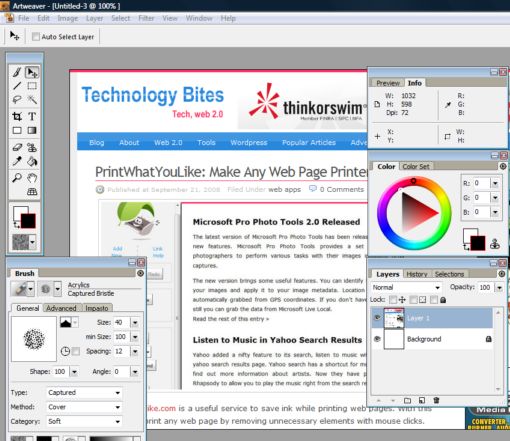Open the brush tip profile dropdown
Viewport: 510px width, 441px height.
(x=69, y=322)
